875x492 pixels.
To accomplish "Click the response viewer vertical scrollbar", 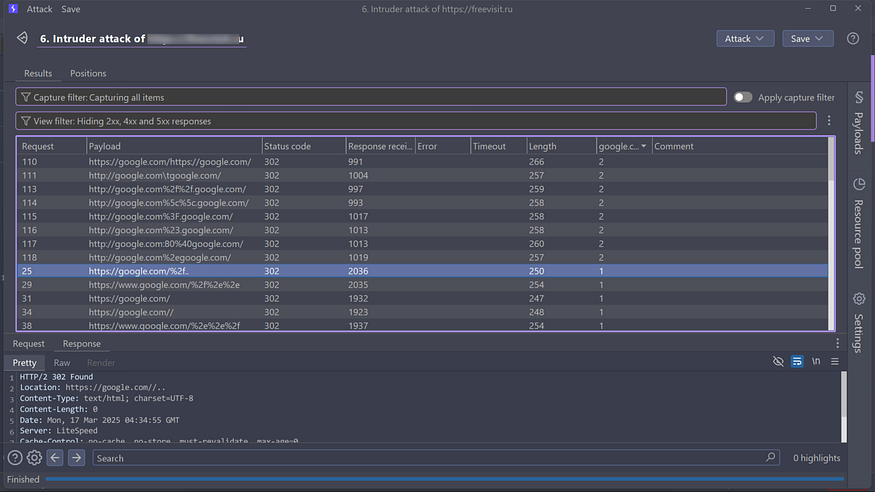I will pyautogui.click(x=844, y=407).
